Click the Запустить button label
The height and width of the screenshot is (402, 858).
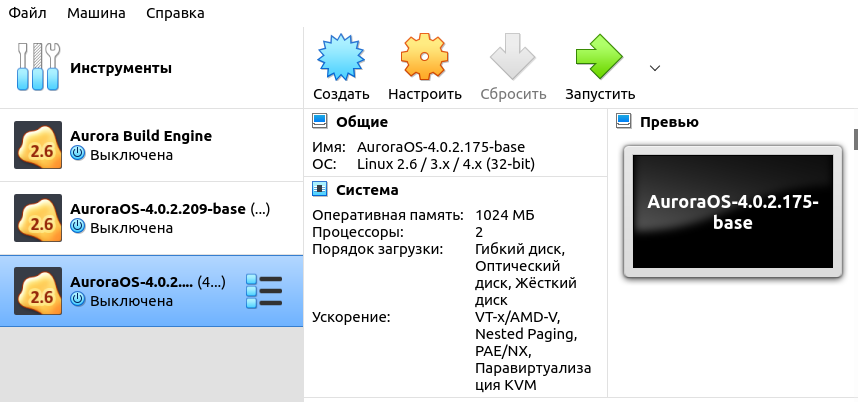tap(600, 94)
